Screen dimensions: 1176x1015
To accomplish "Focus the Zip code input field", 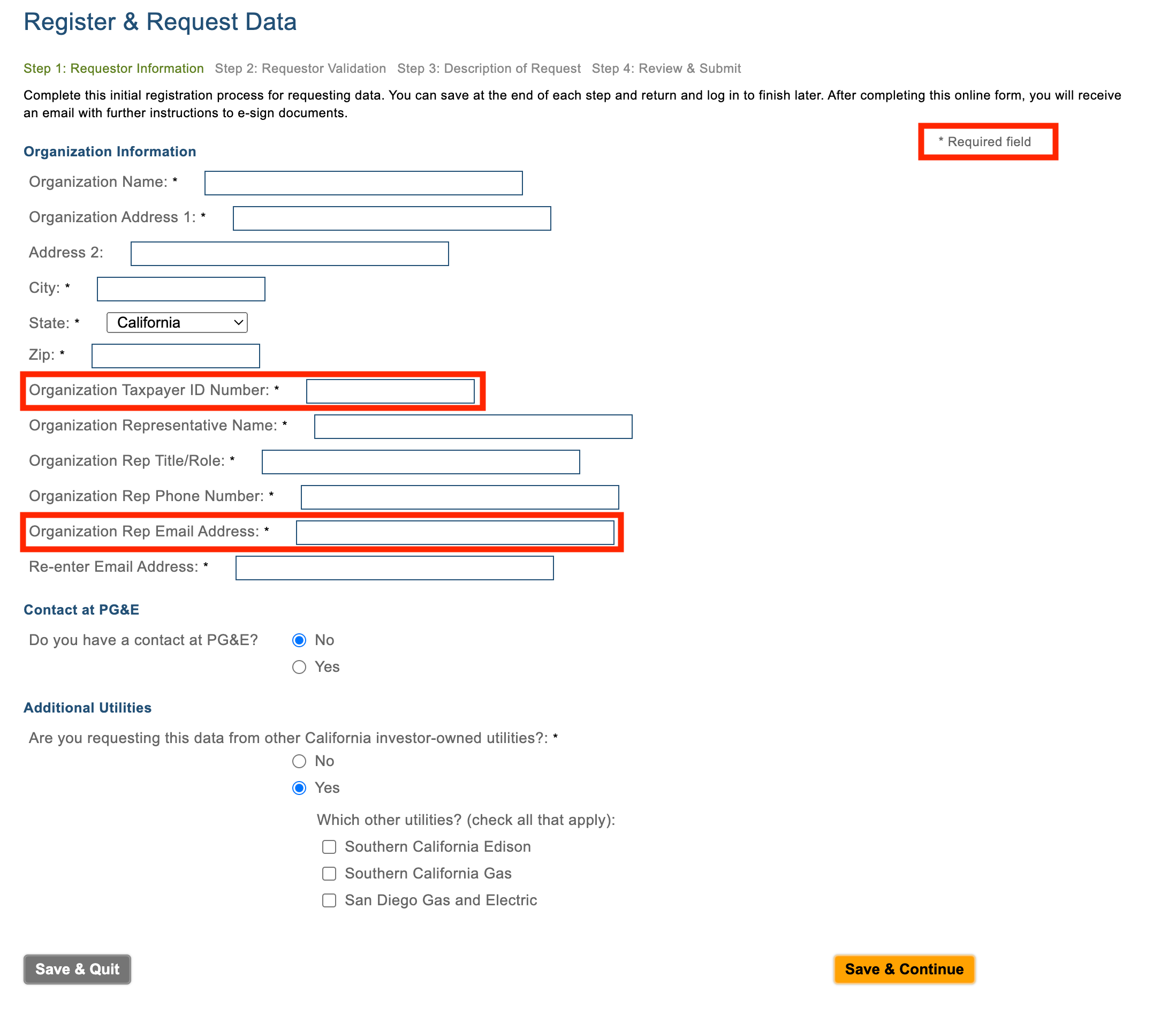I will coord(176,356).
